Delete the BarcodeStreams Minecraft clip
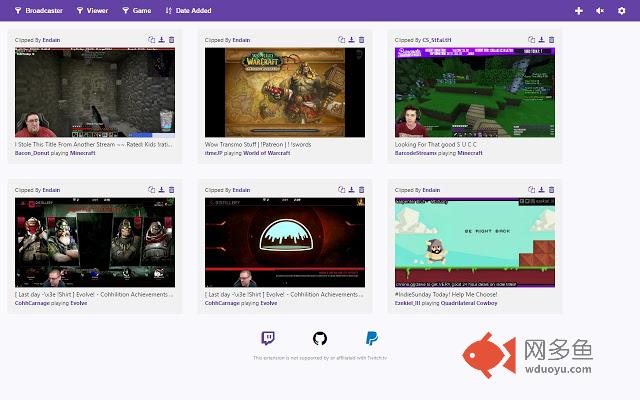This screenshot has height=400, width=640. [551, 40]
